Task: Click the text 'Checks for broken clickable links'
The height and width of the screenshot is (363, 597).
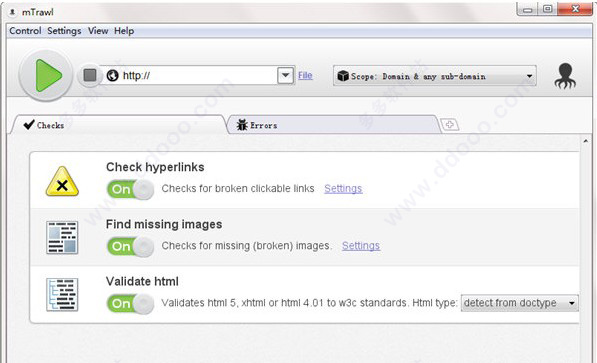Action: point(238,189)
